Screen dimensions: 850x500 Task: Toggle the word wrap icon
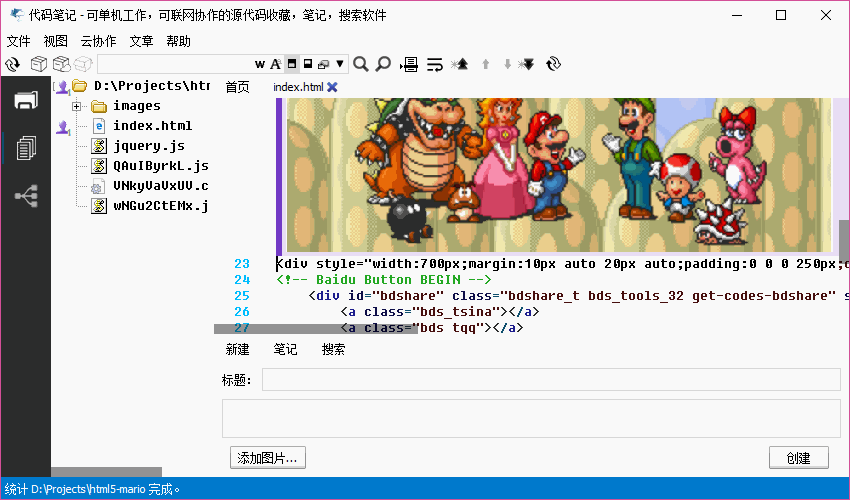click(435, 65)
